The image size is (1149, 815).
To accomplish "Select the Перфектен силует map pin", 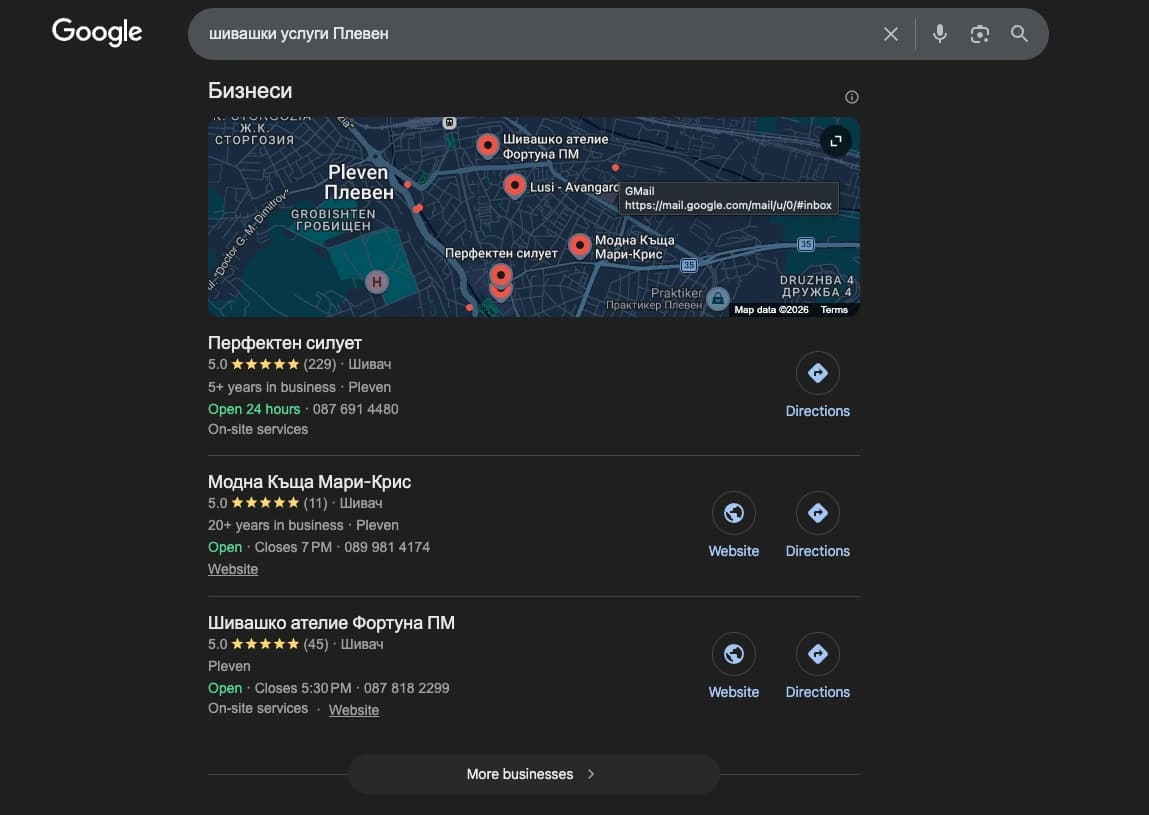I will pyautogui.click(x=500, y=272).
